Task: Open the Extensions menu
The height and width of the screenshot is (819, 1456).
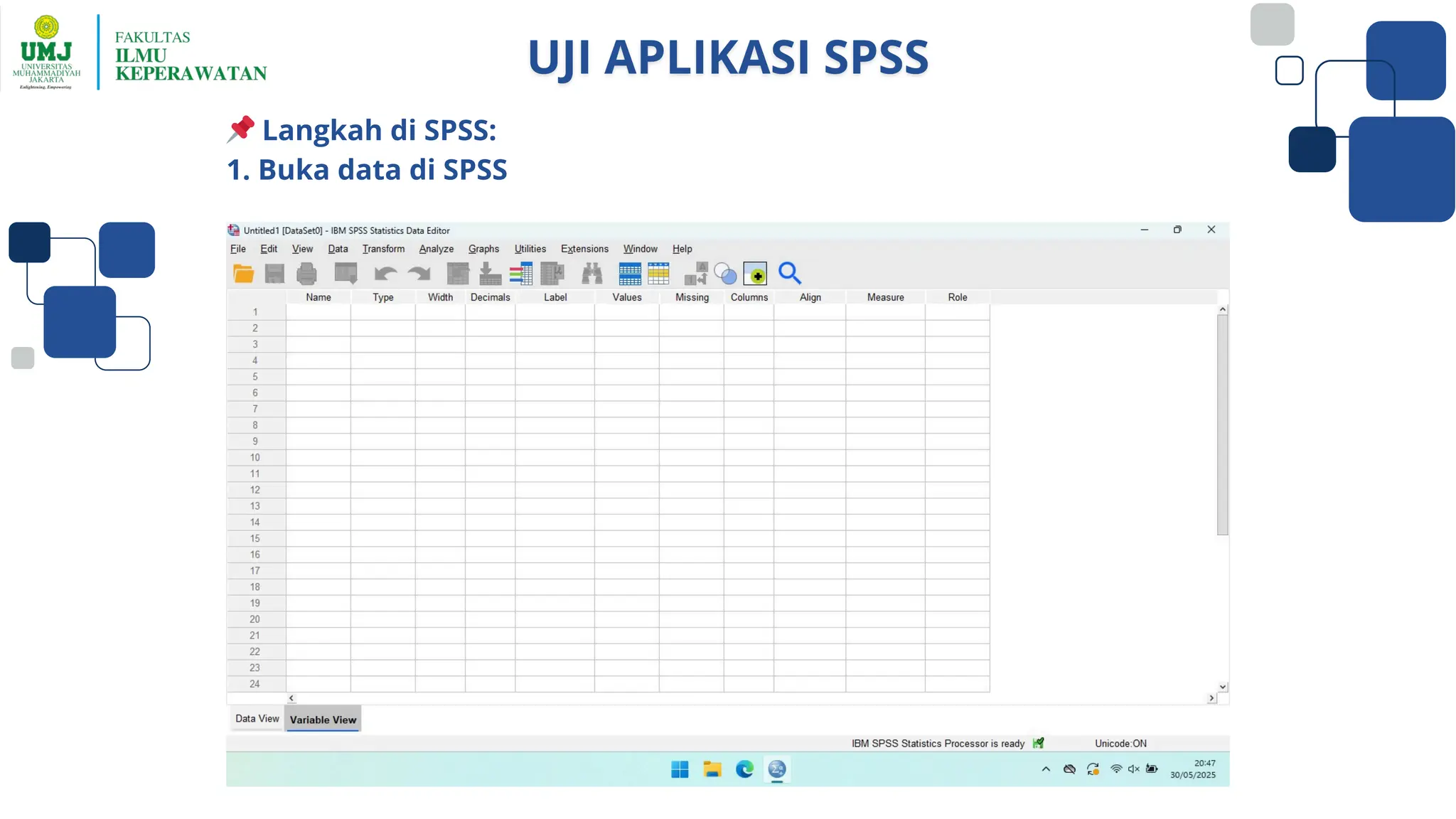Action: click(x=584, y=249)
